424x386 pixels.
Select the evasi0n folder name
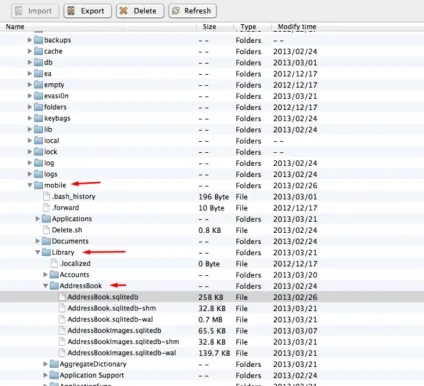(56, 96)
